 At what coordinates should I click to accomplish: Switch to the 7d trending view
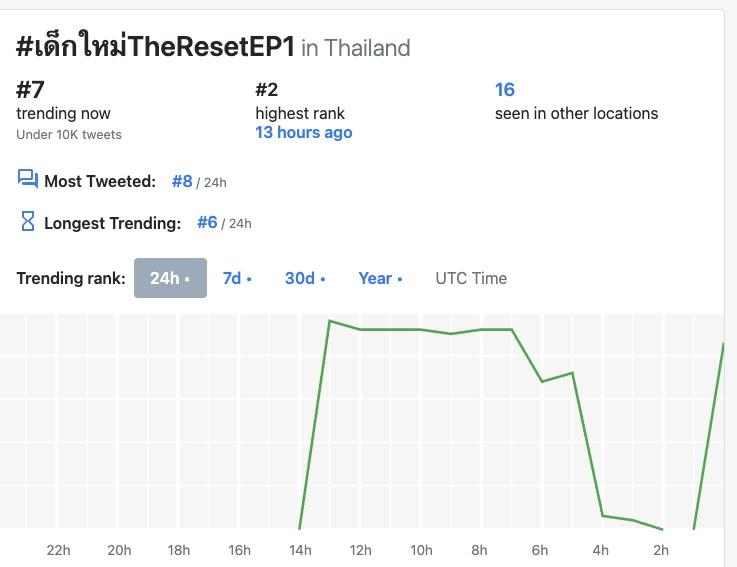click(x=237, y=278)
